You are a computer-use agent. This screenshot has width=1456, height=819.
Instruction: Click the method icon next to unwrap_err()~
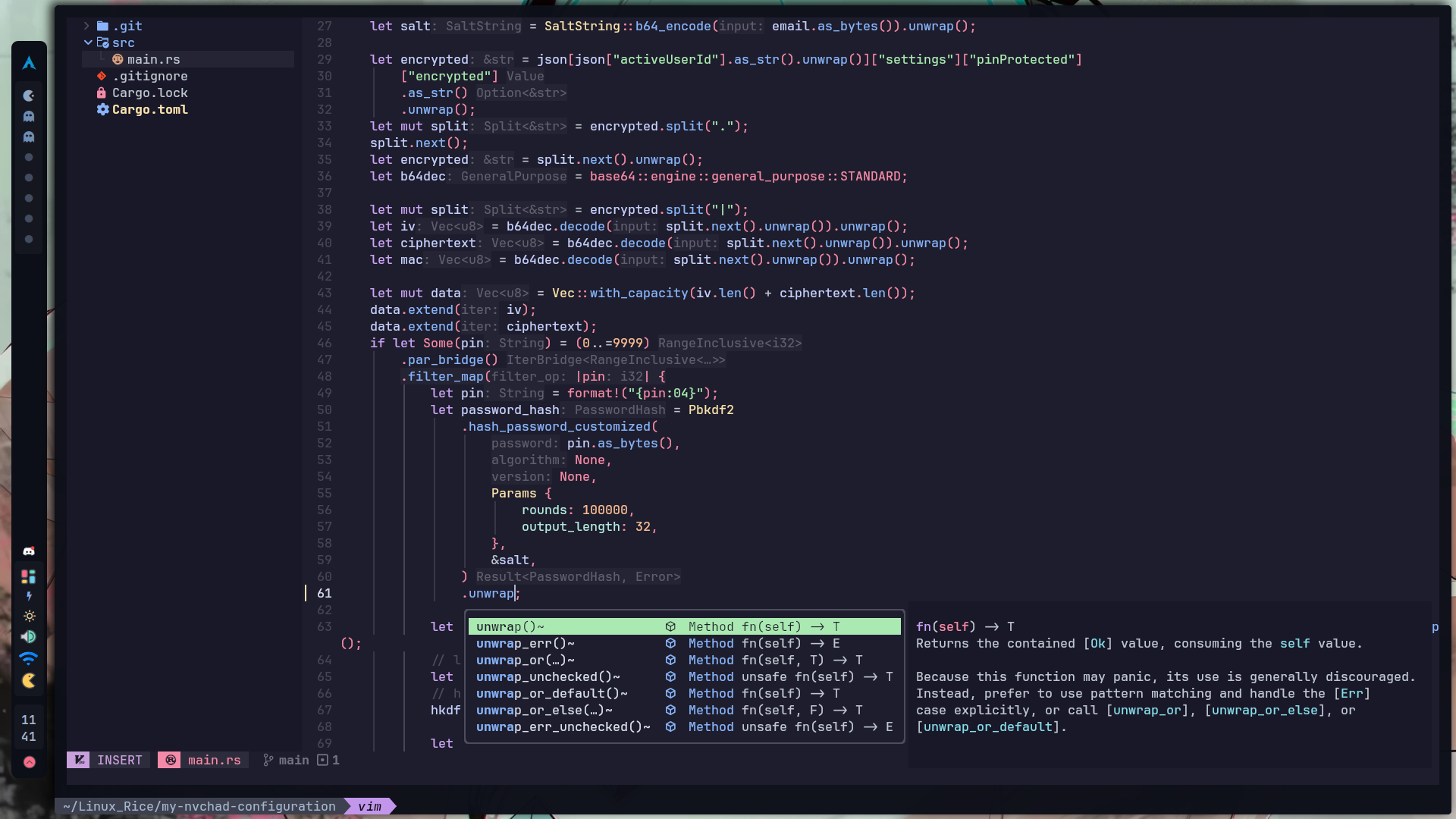click(670, 643)
